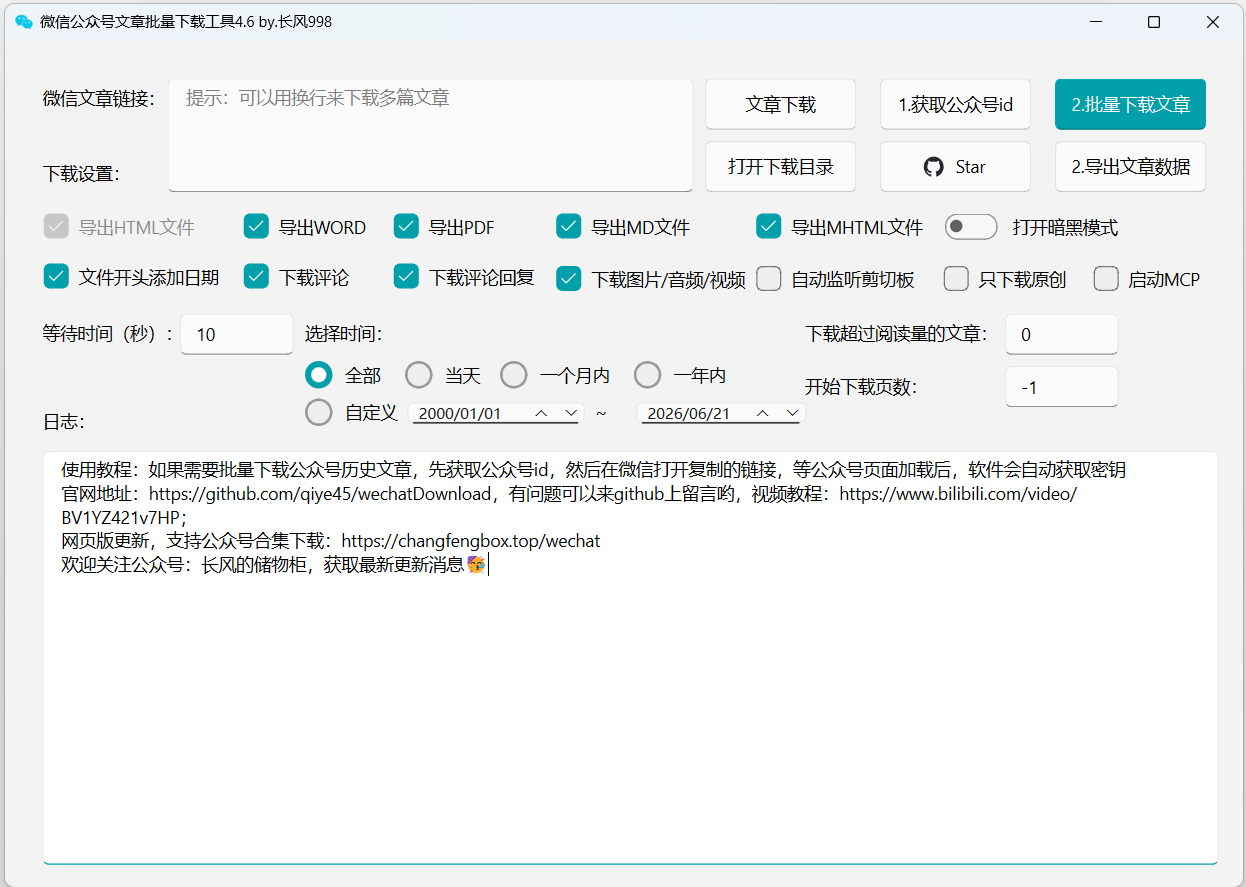The height and width of the screenshot is (887, 1246).
Task: Uncheck 下载评论回复 checkbox
Action: click(406, 277)
